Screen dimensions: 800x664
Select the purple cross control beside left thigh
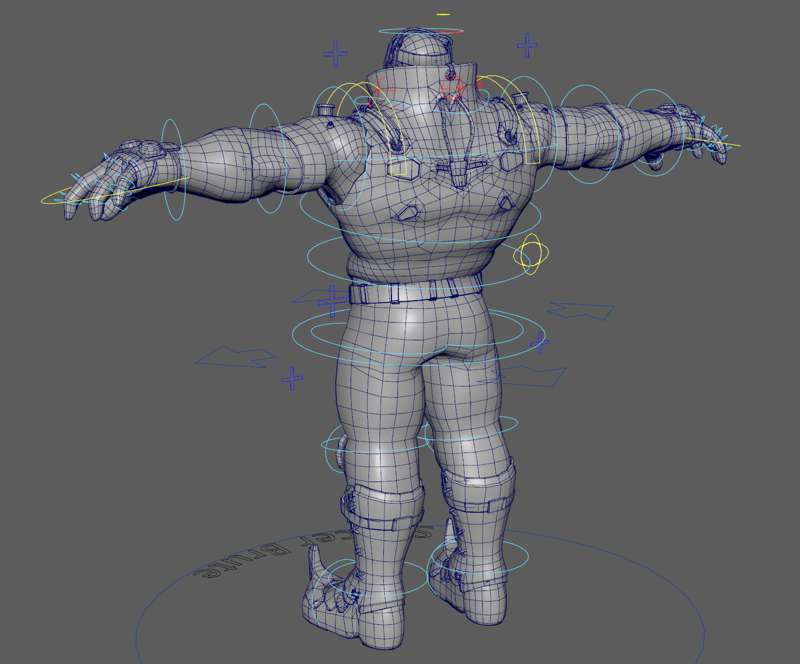coord(292,379)
